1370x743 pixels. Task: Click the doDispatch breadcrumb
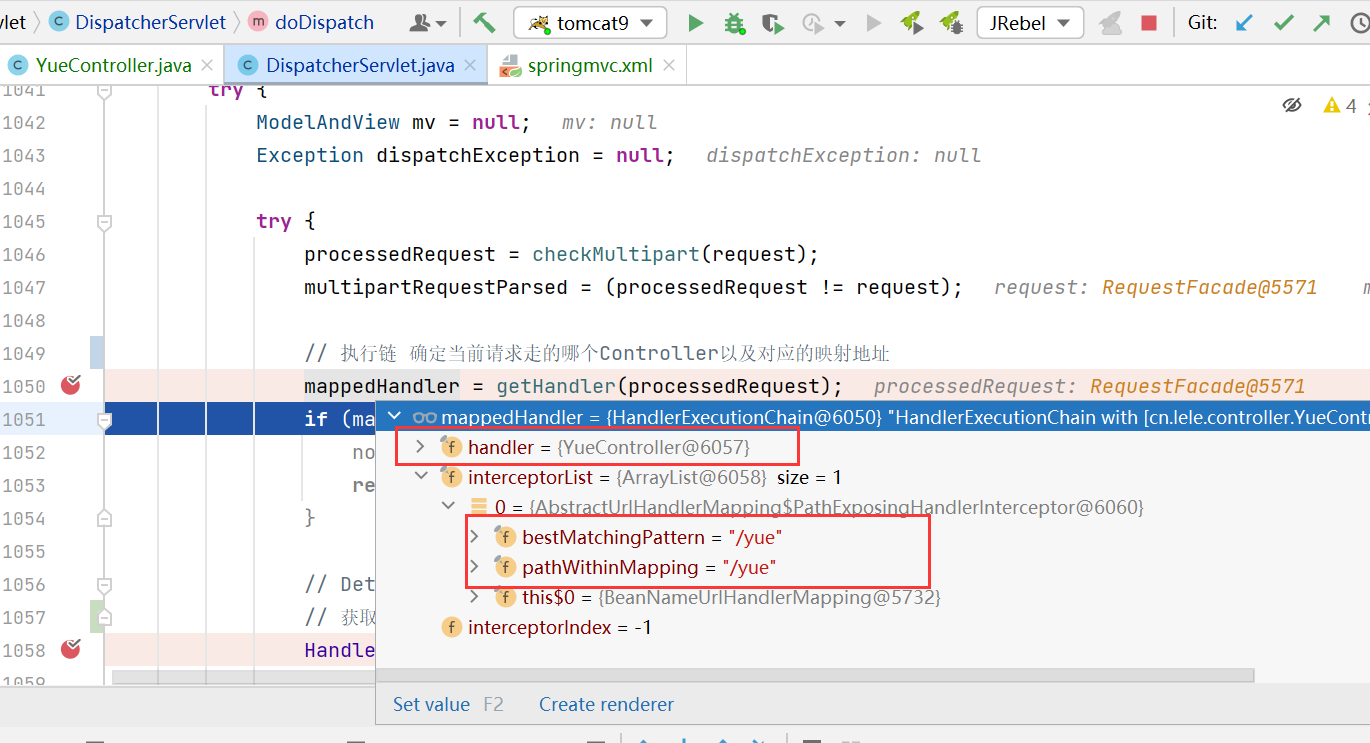tap(324, 22)
